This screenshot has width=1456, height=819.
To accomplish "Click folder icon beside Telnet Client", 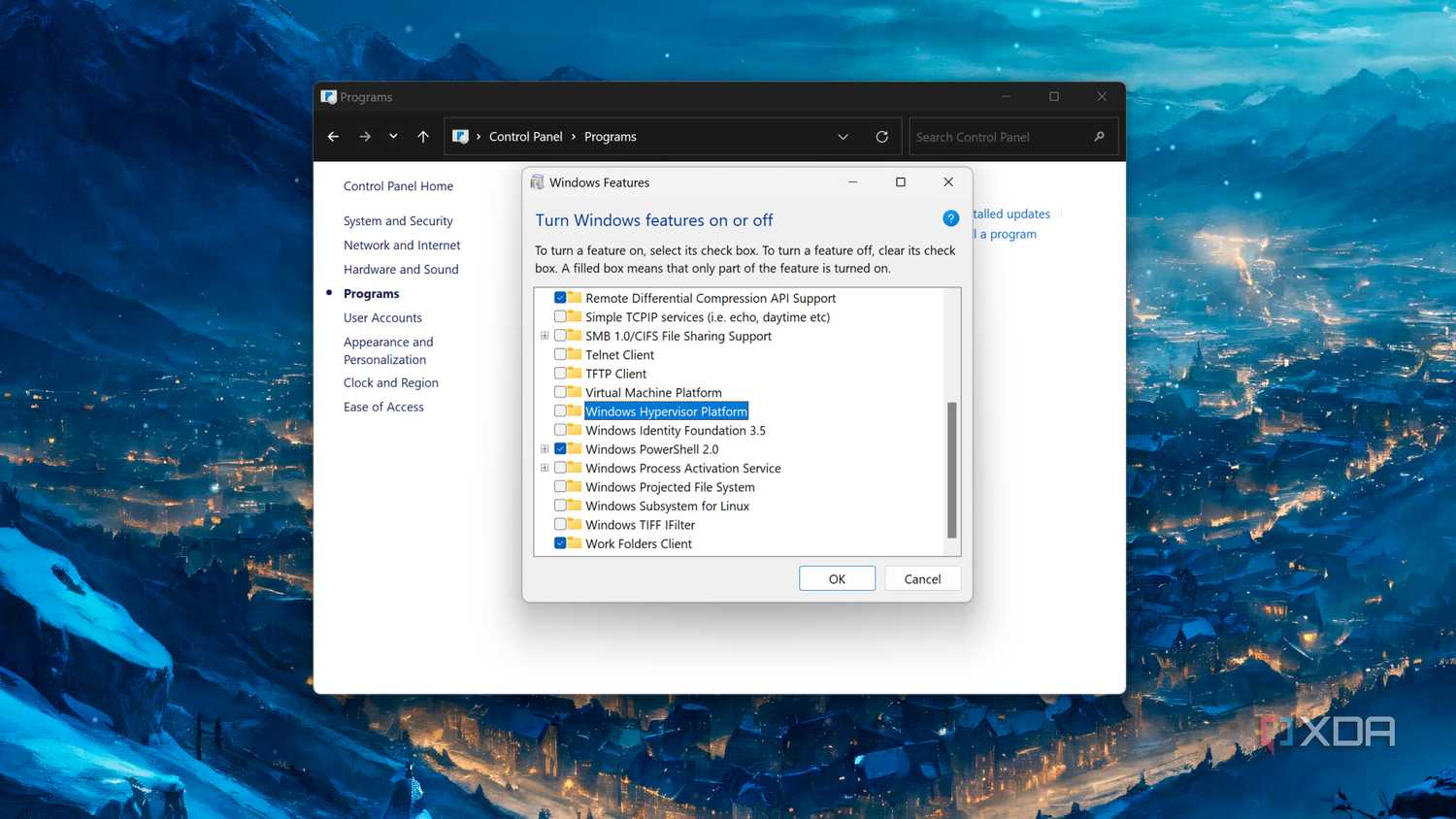I will (x=575, y=354).
